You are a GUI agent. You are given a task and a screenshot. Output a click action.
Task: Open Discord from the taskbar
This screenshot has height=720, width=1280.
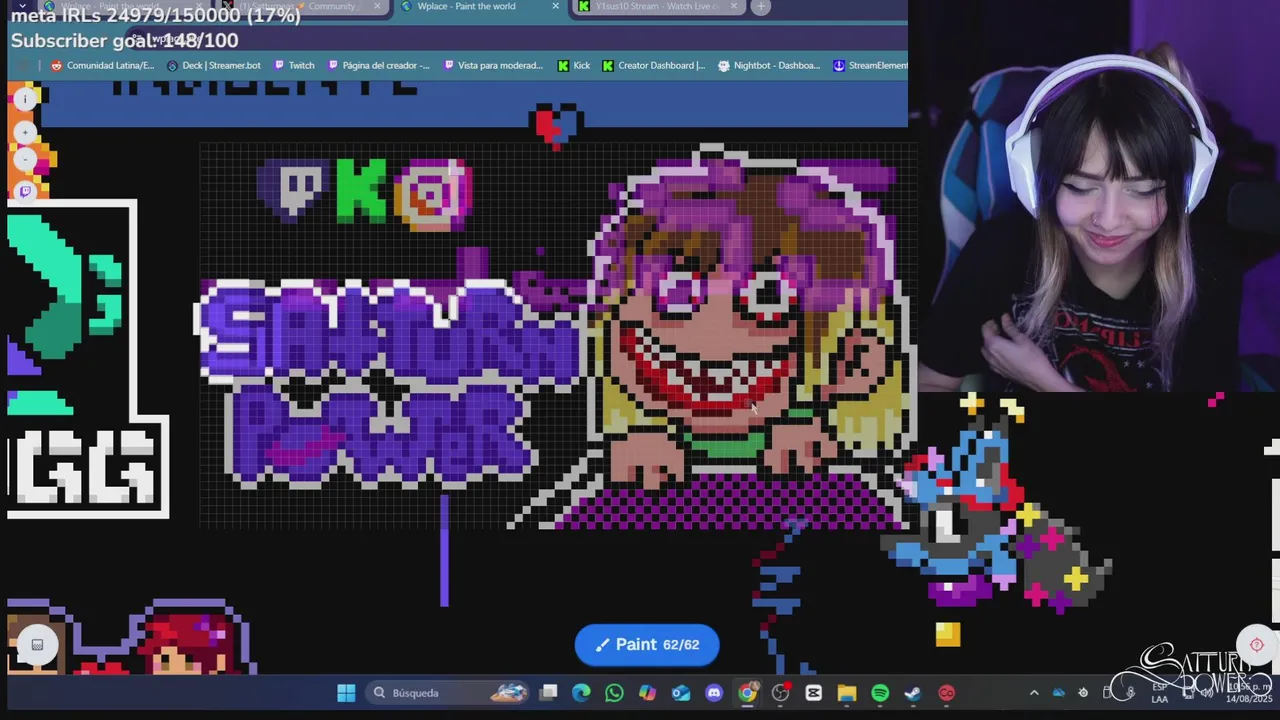tap(714, 693)
